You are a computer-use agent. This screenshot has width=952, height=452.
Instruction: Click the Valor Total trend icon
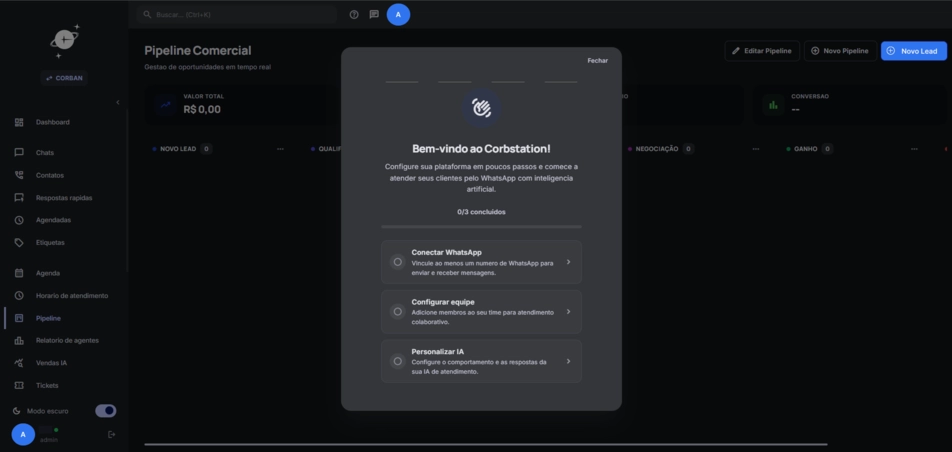(x=166, y=104)
